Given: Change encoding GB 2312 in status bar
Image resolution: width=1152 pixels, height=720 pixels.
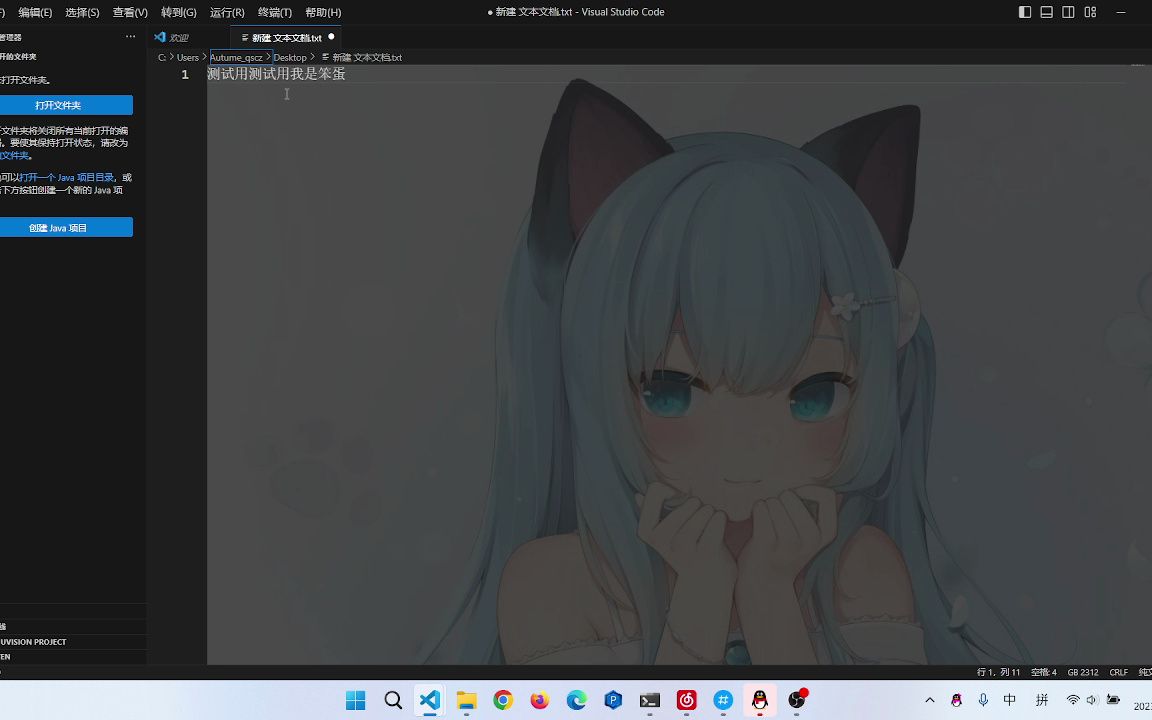Looking at the screenshot, I should [1083, 672].
